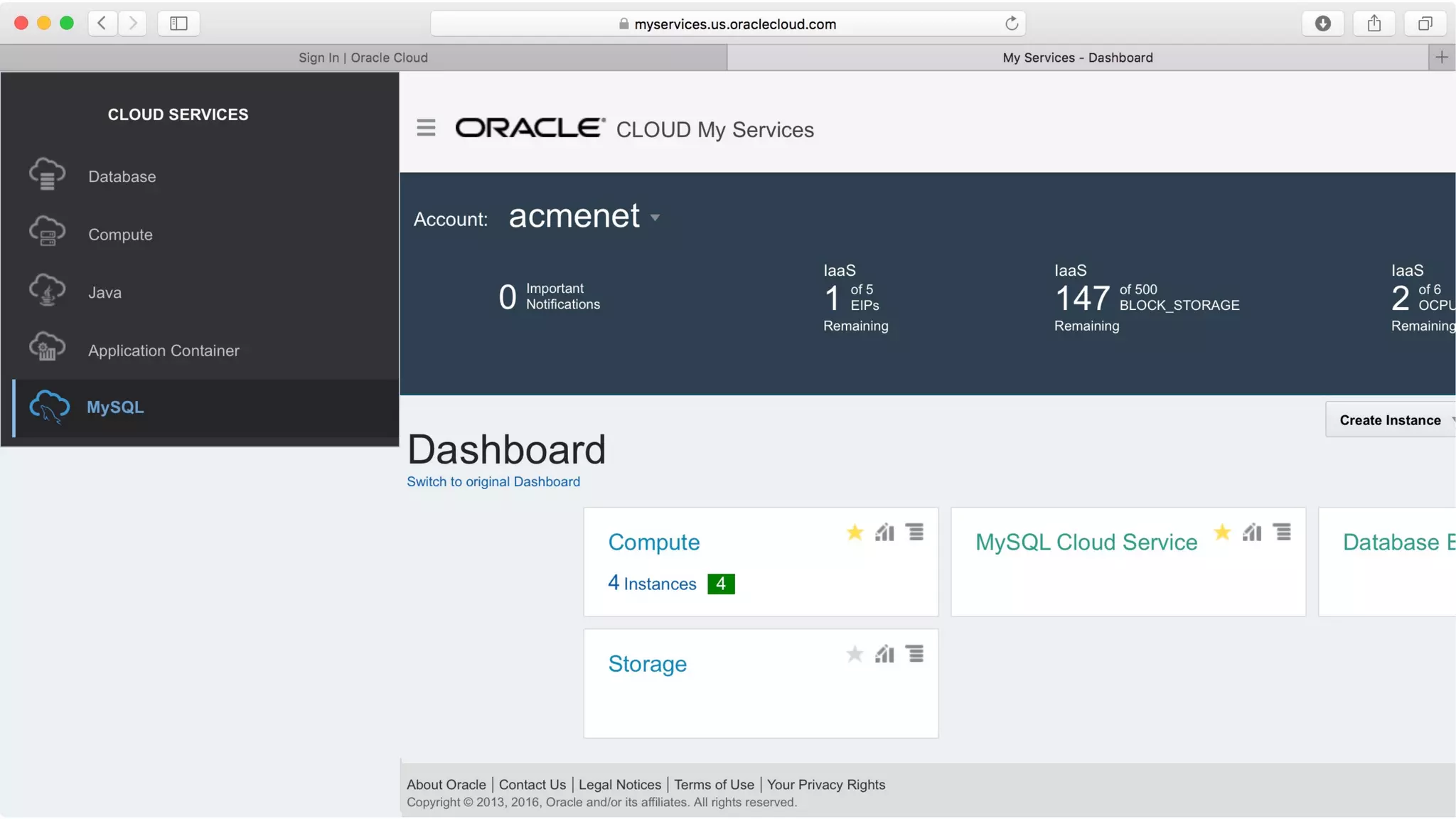
Task: Click Safari downloads icon
Action: pos(1322,23)
